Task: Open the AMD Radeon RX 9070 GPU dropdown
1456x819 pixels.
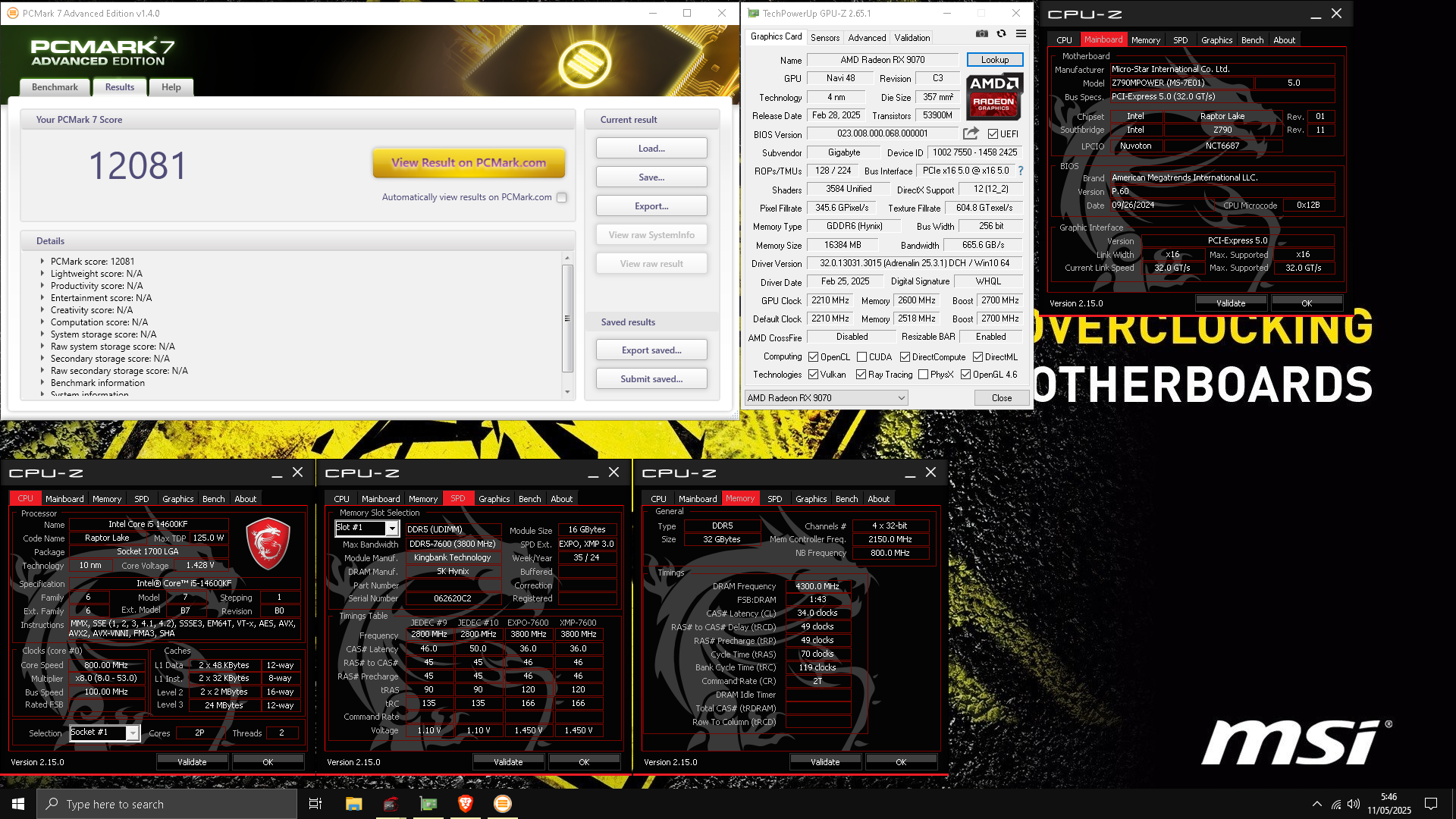Action: point(826,397)
